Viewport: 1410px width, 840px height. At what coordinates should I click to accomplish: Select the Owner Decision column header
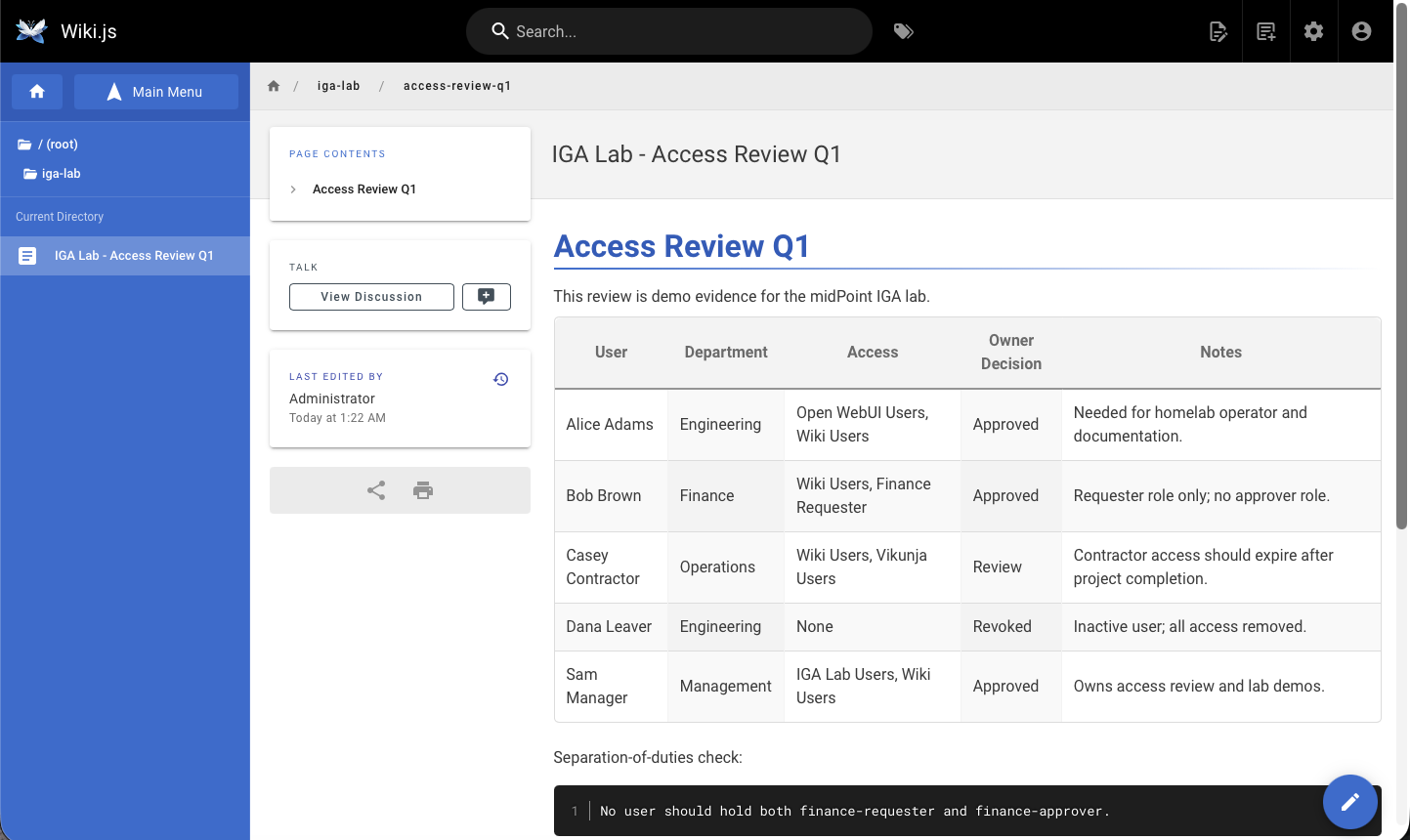pyautogui.click(x=1011, y=353)
